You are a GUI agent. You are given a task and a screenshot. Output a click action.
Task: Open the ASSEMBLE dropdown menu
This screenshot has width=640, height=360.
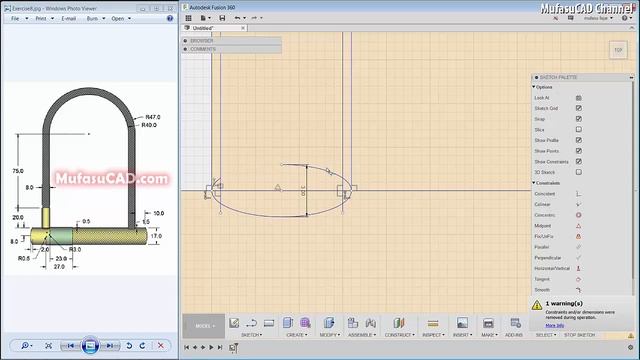tap(362, 335)
